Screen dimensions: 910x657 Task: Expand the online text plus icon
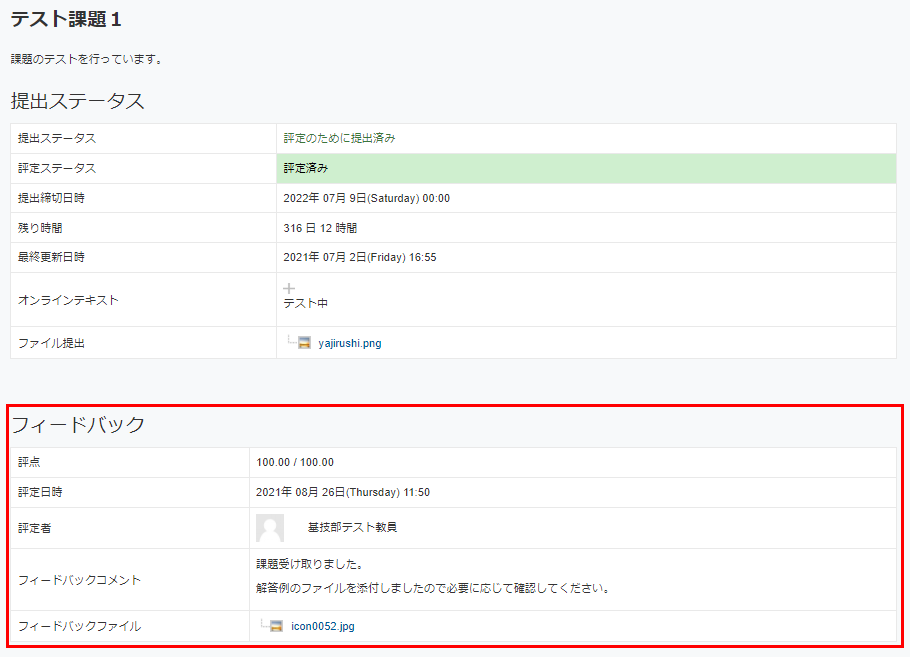coord(289,288)
